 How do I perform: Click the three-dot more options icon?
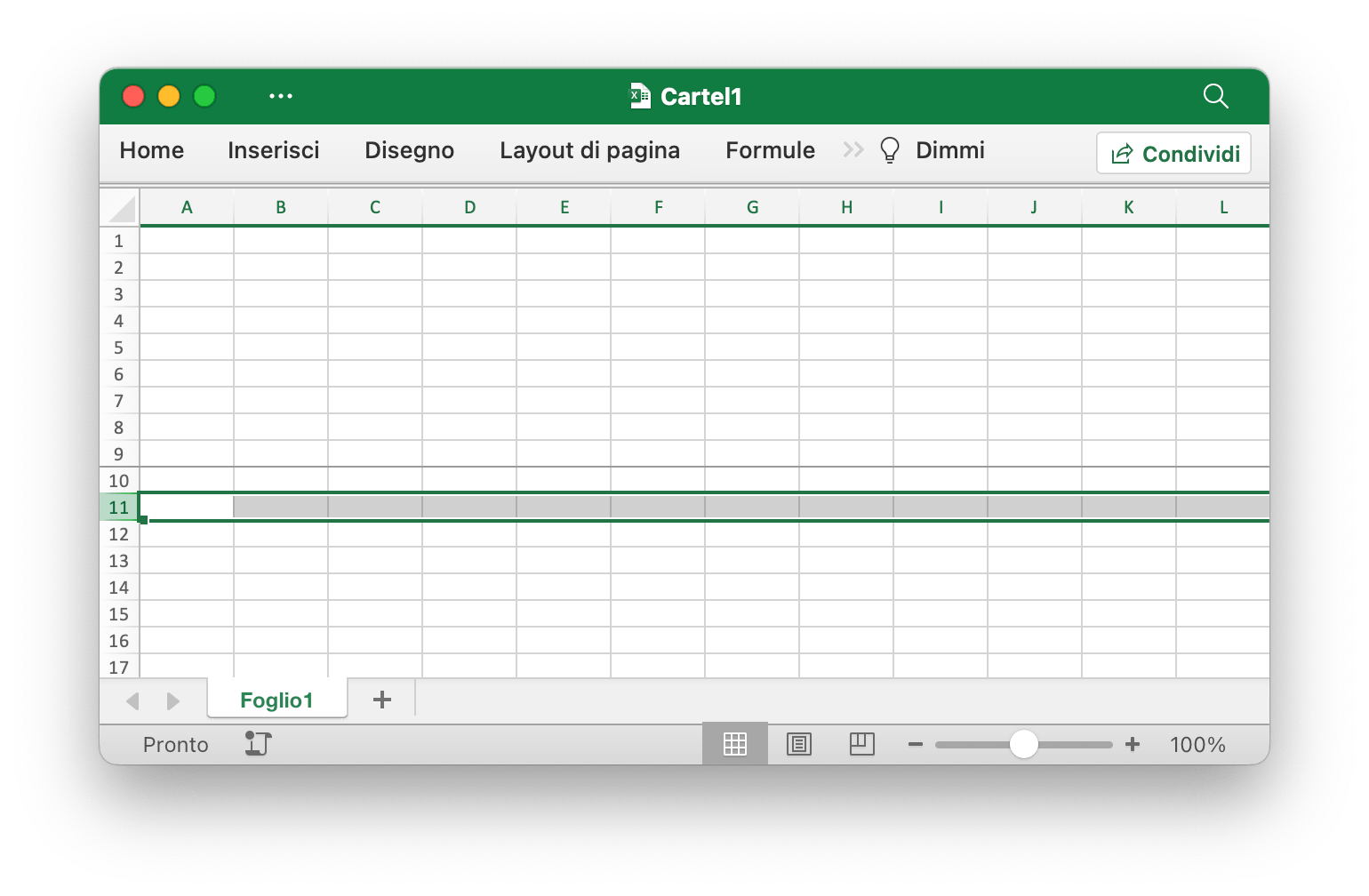[281, 96]
